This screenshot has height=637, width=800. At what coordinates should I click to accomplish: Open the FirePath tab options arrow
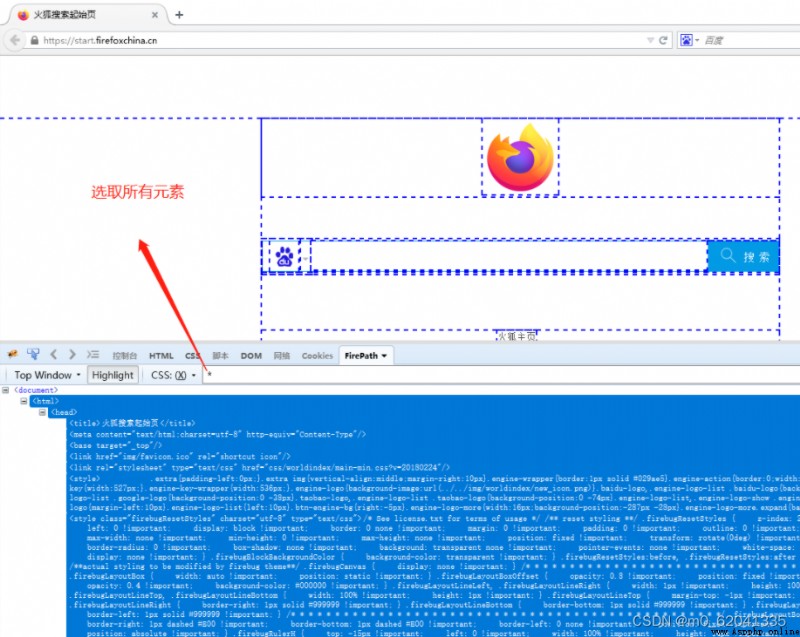[x=384, y=355]
